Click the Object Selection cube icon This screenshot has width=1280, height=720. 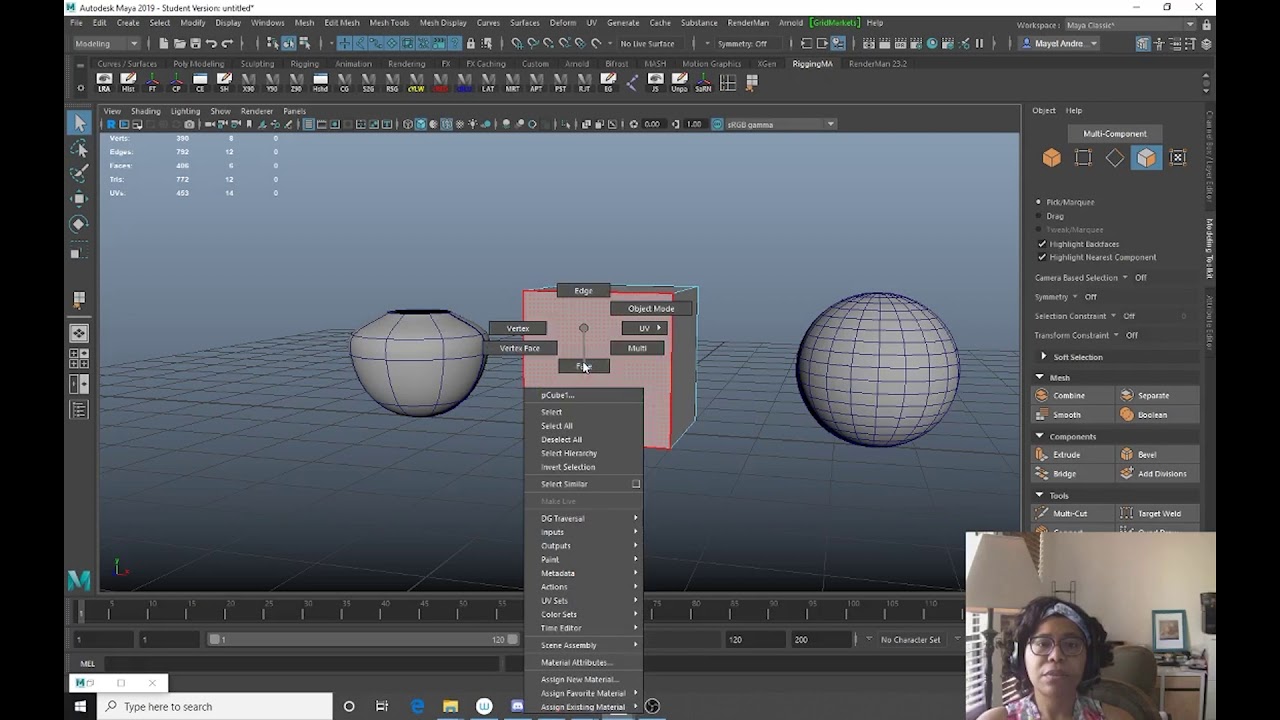click(x=1051, y=157)
